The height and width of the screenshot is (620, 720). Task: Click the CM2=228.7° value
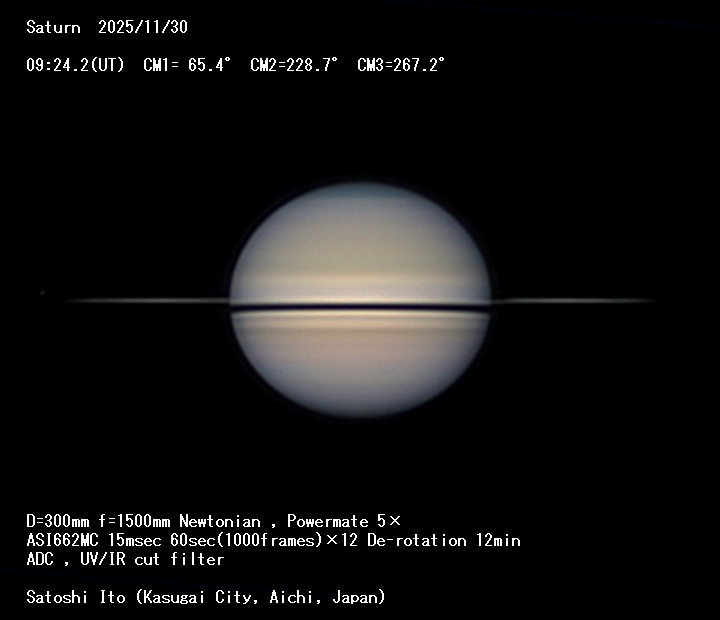[x=294, y=65]
